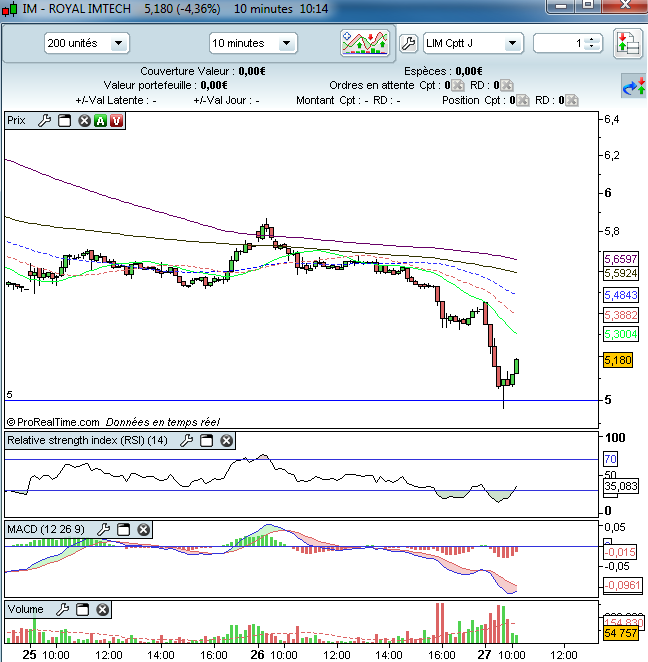Click the green A buy button in Prix
This screenshot has width=648, height=662.
100,121
